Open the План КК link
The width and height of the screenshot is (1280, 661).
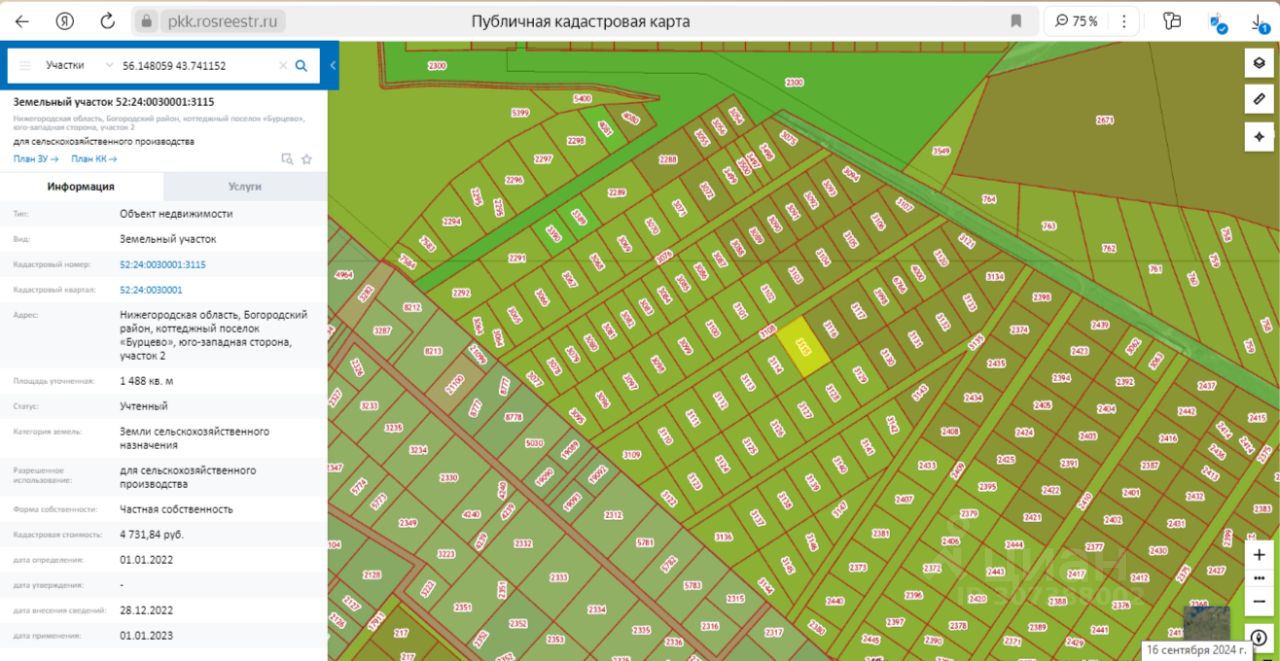(x=94, y=158)
